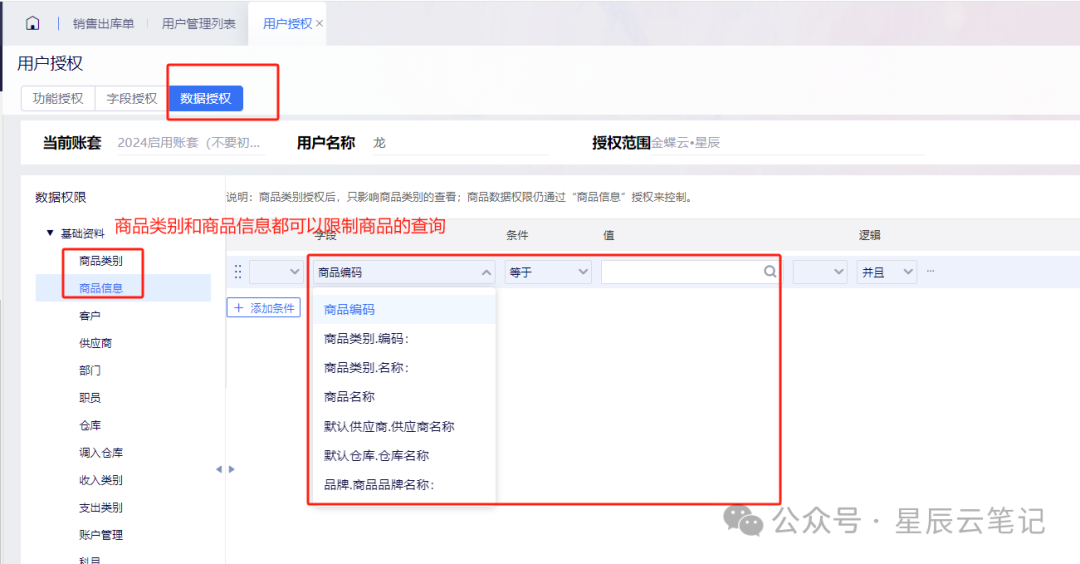Open 功能授权 tab
1080x564 pixels.
click(58, 98)
